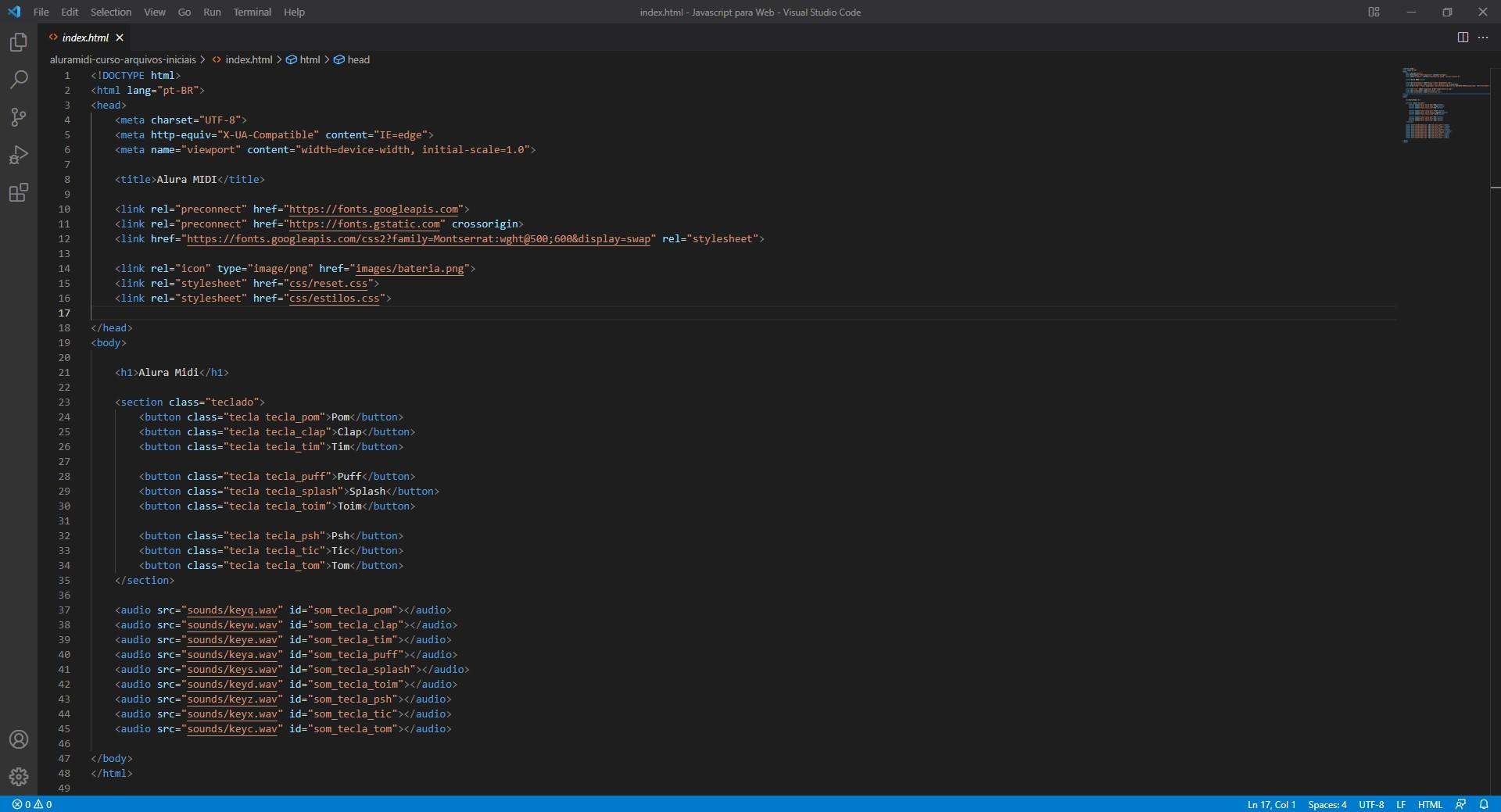1501x812 pixels.
Task: Click the images/bateria.png link
Action: 410,268
